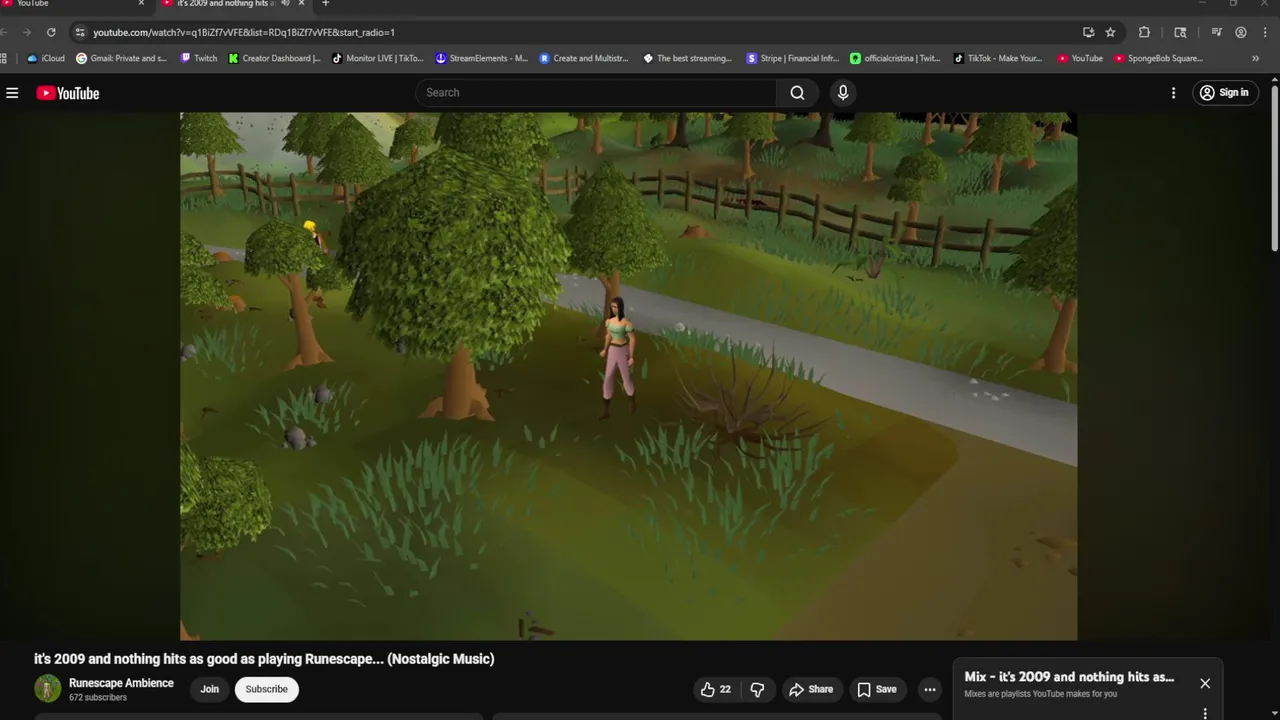The width and height of the screenshot is (1280, 720).
Task: Focus the YouTube search field
Action: coord(596,93)
